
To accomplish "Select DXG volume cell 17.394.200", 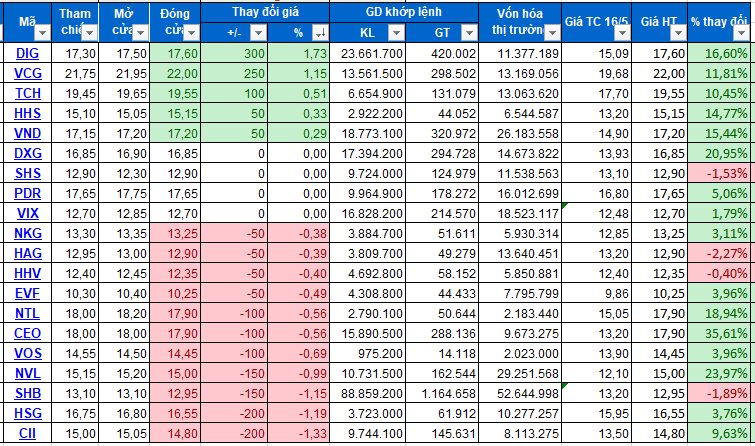I will point(367,154).
